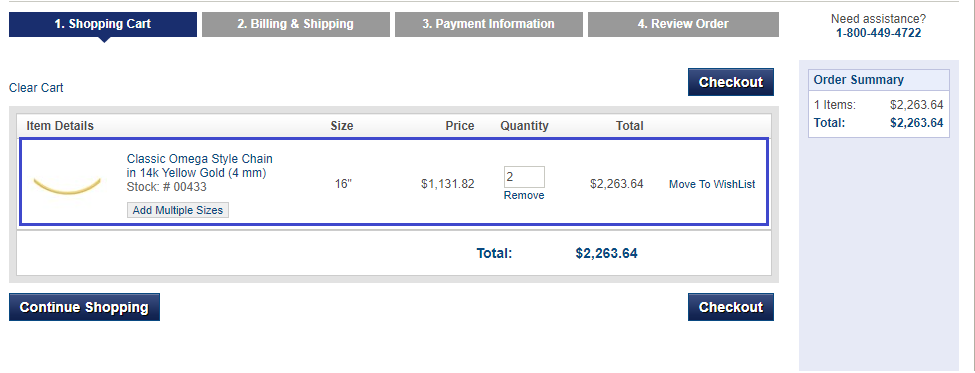This screenshot has width=975, height=373.
Task: Click the assistance phone number 1-800-449-4722
Action: 879,33
